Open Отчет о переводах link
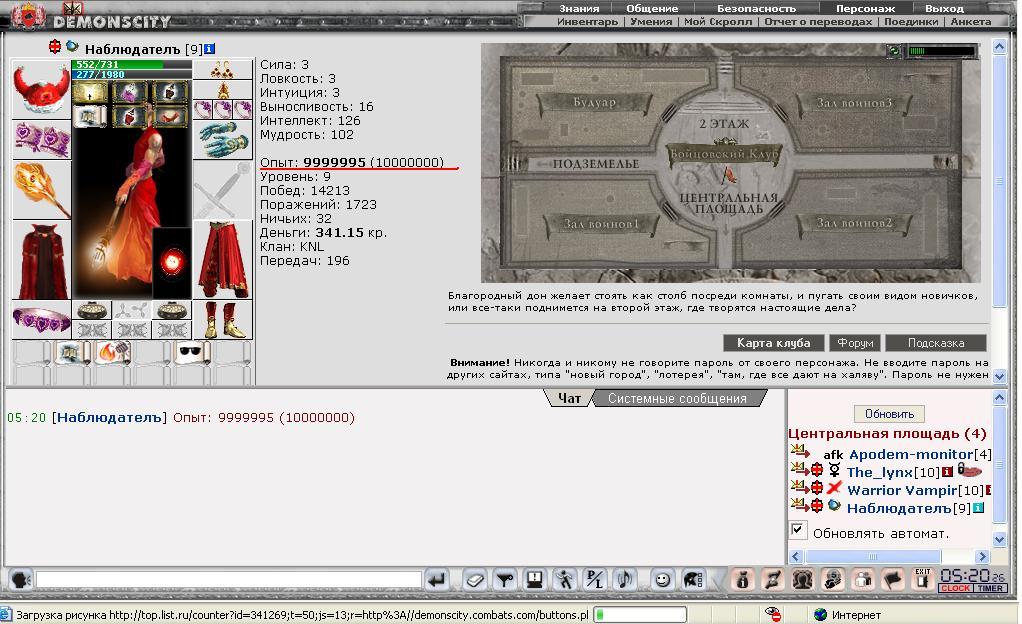The image size is (1022, 624). pyautogui.click(x=818, y=22)
